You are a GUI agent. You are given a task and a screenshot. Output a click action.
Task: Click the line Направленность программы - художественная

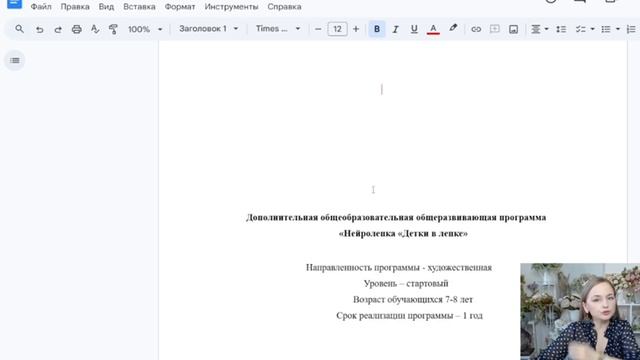coord(399,268)
